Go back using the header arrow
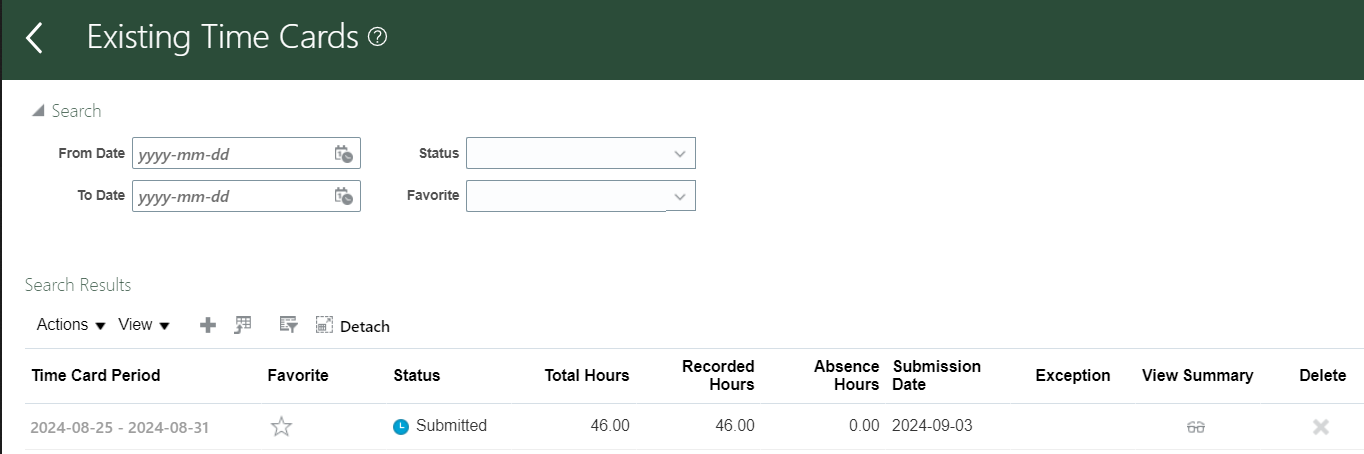The height and width of the screenshot is (454, 1364). pyautogui.click(x=35, y=39)
